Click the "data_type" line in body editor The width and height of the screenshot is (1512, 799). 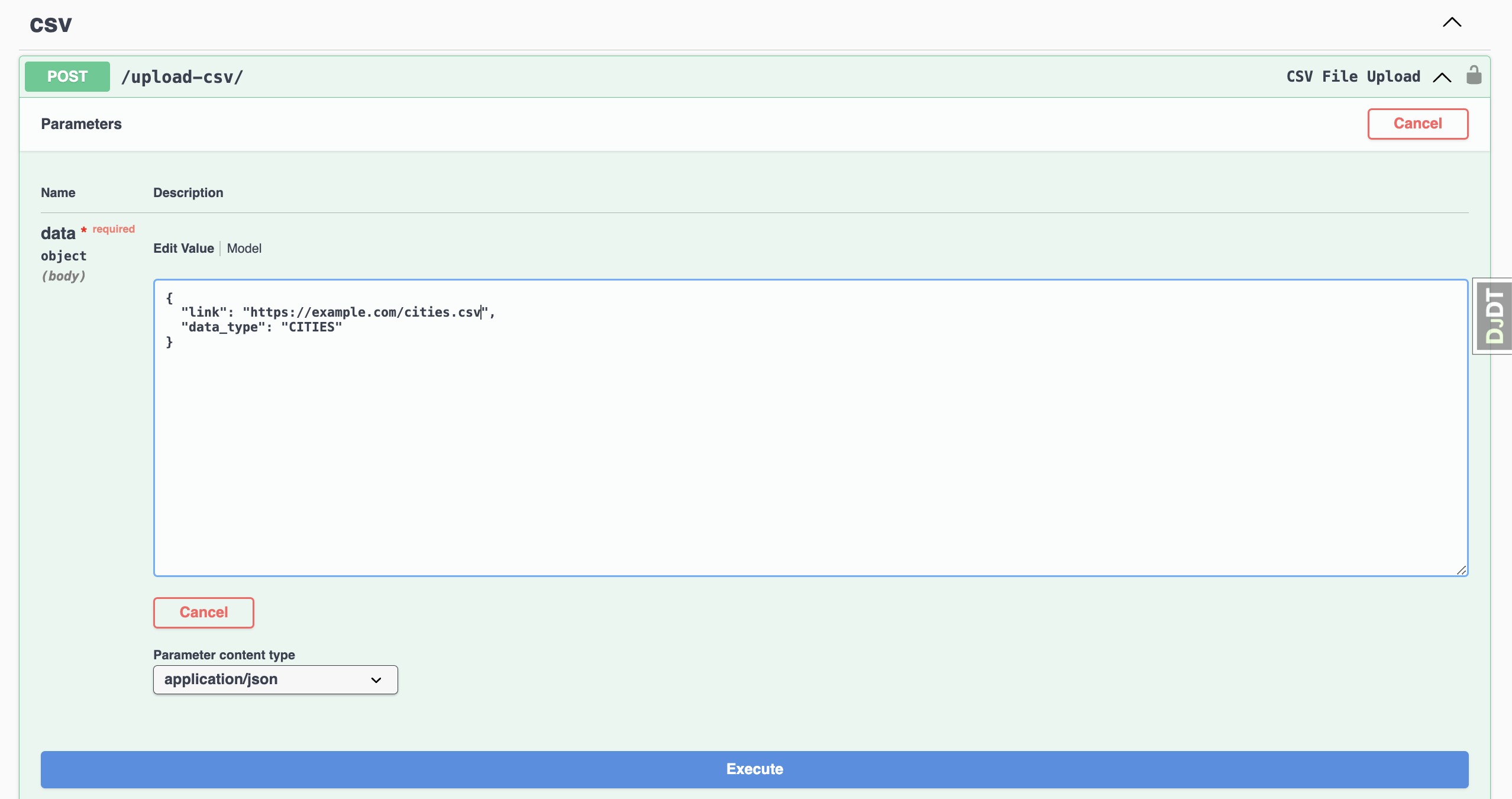pos(261,327)
